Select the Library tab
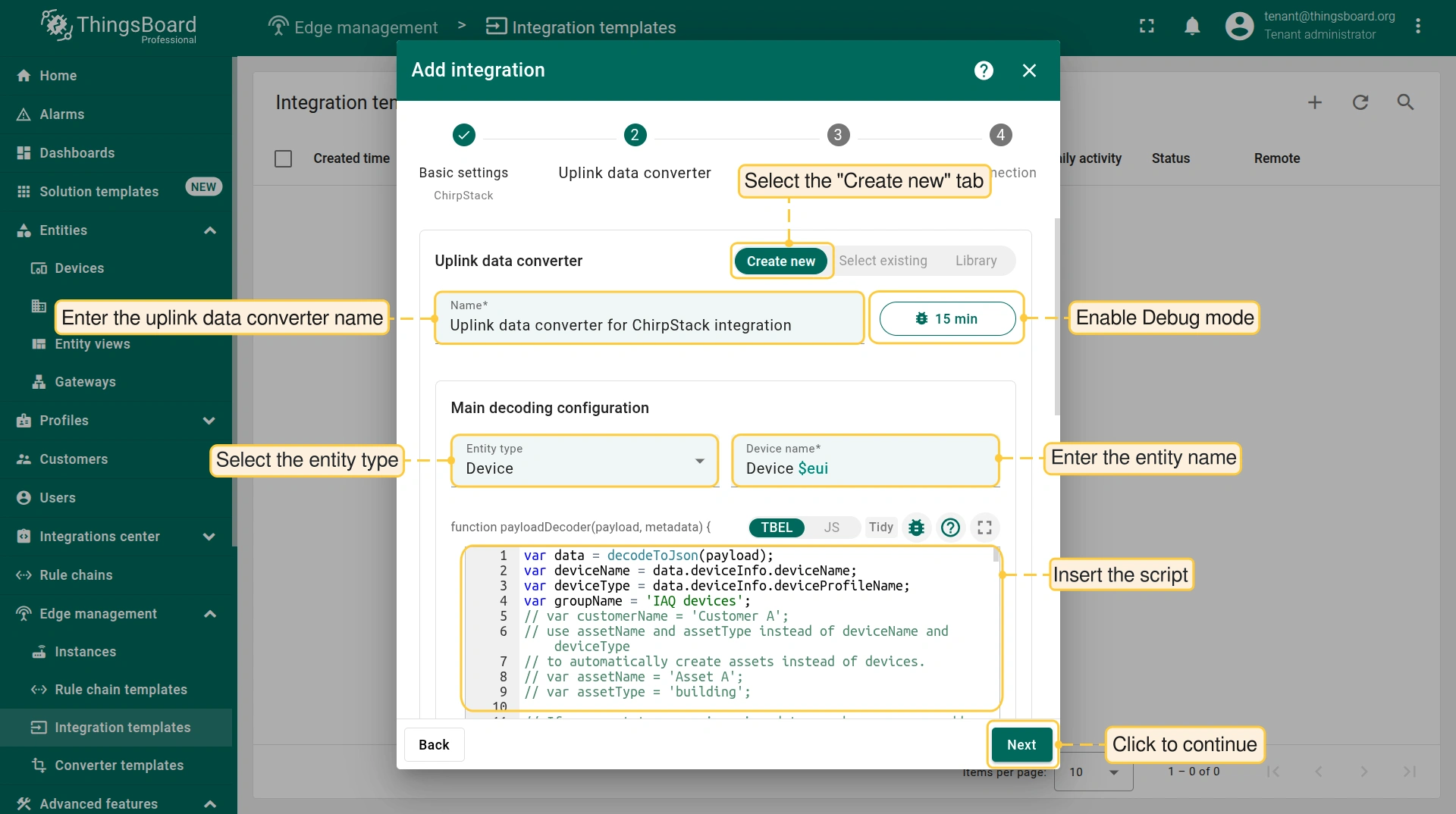 point(975,261)
